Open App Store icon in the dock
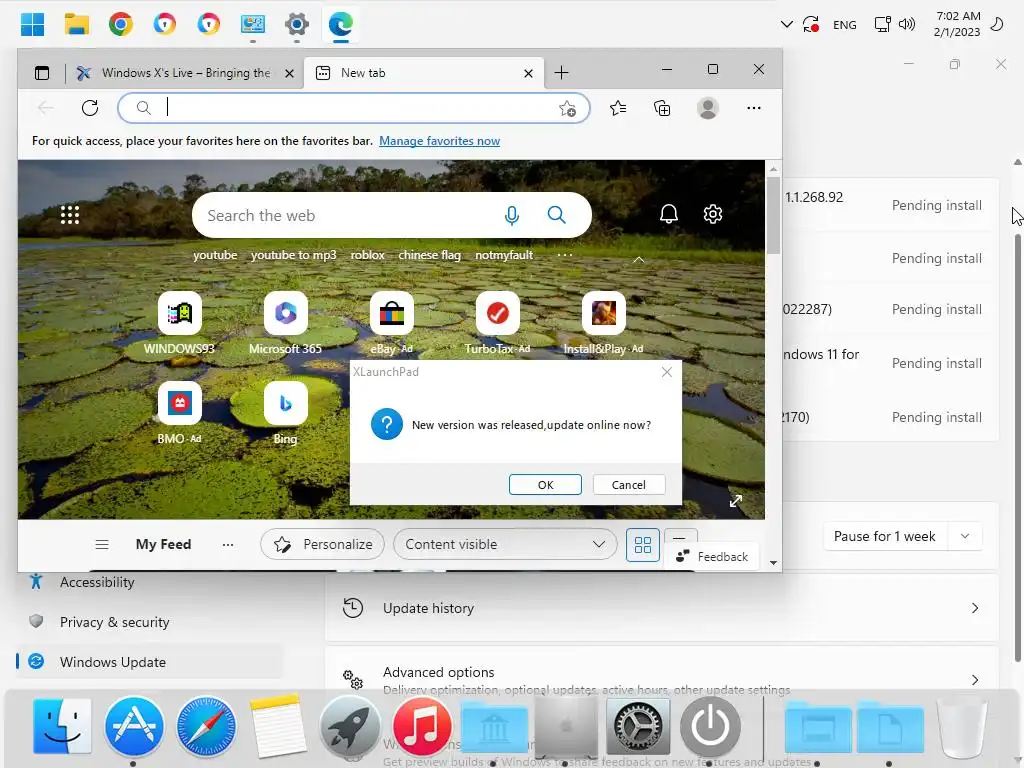Image resolution: width=1024 pixels, height=768 pixels. click(134, 726)
